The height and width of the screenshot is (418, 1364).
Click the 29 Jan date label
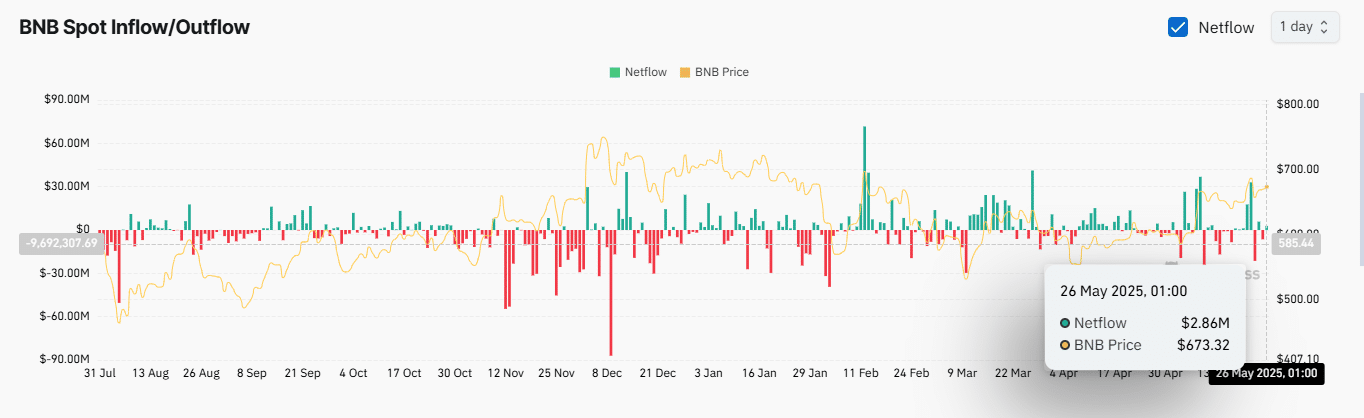(x=810, y=373)
